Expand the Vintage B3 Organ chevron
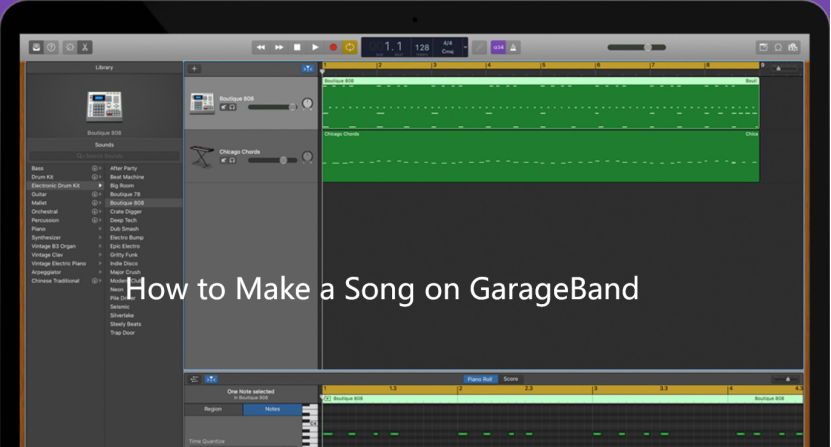This screenshot has width=831, height=447. (x=100, y=246)
